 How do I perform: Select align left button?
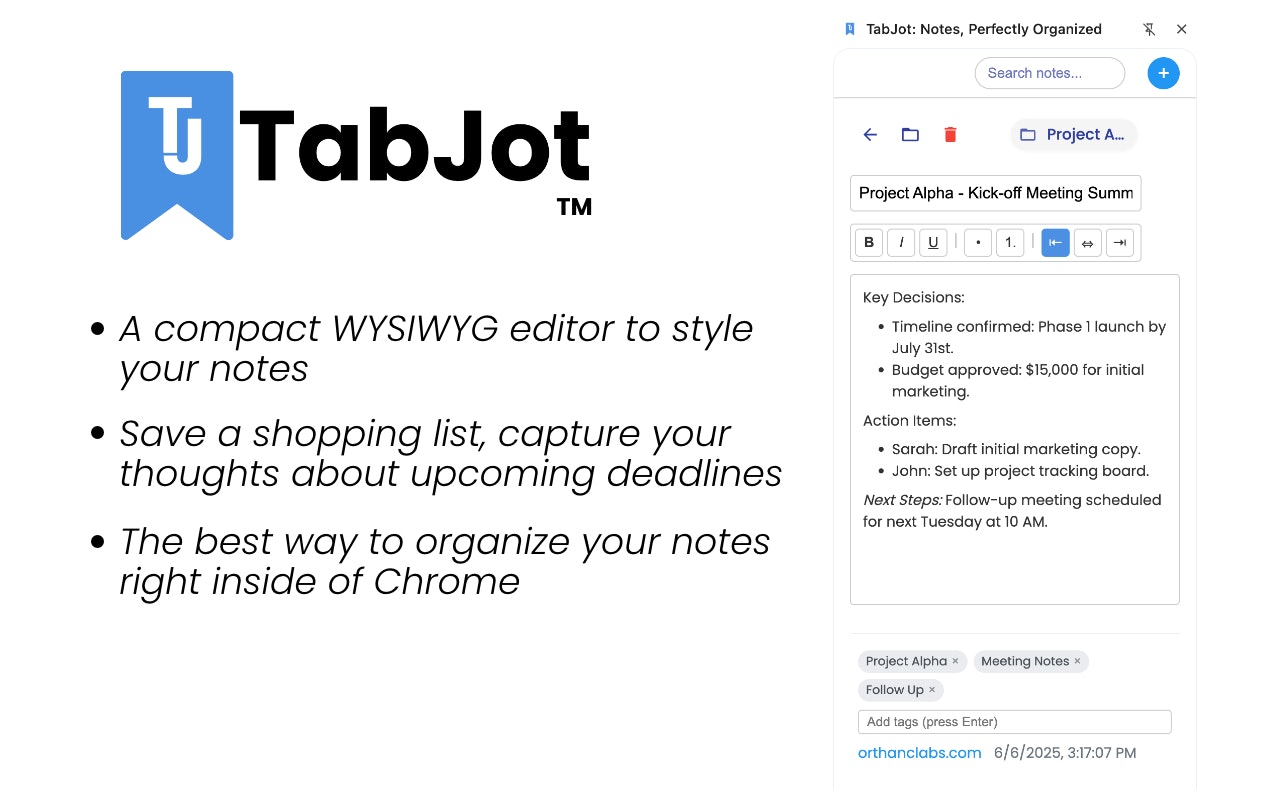(x=1055, y=242)
